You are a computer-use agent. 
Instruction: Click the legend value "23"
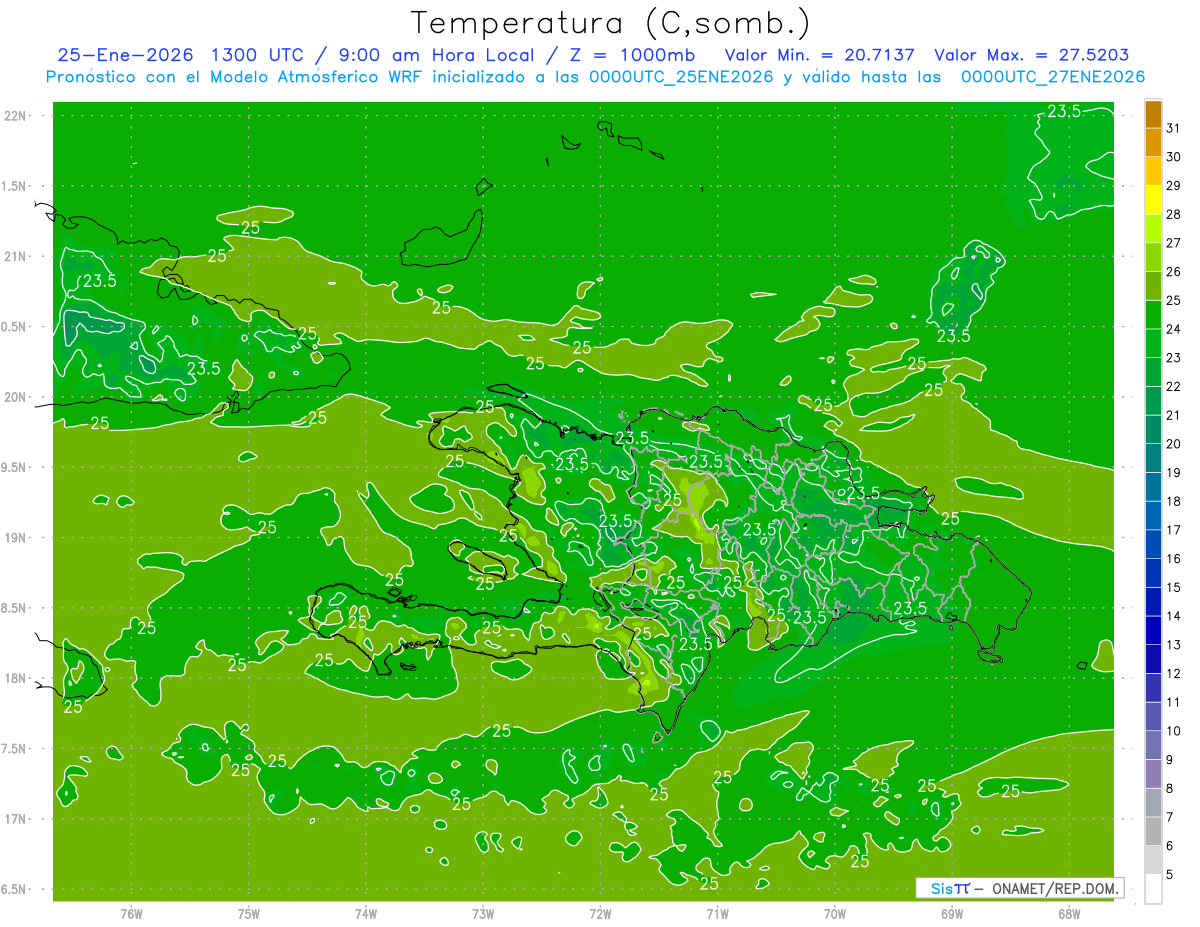click(1174, 358)
